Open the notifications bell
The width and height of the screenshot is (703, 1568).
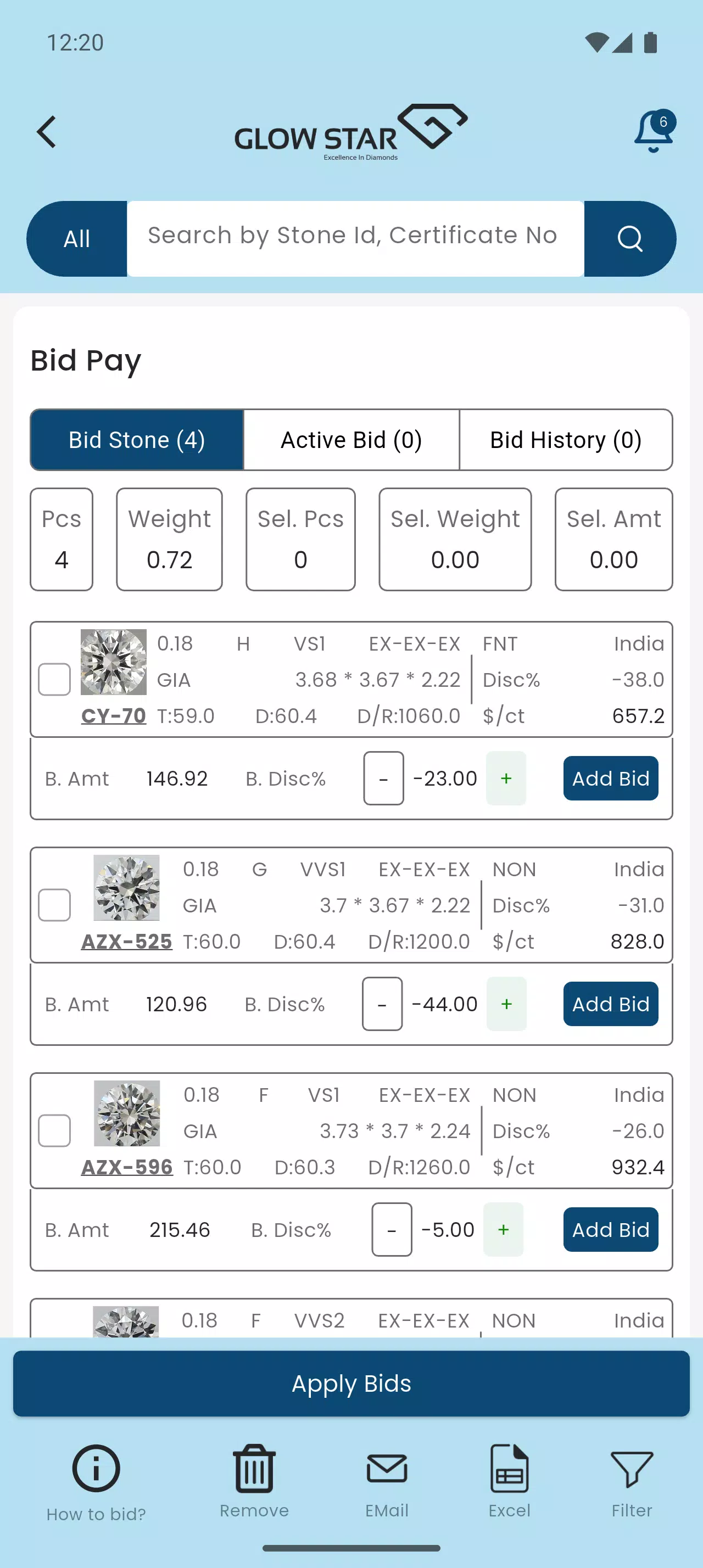654,131
